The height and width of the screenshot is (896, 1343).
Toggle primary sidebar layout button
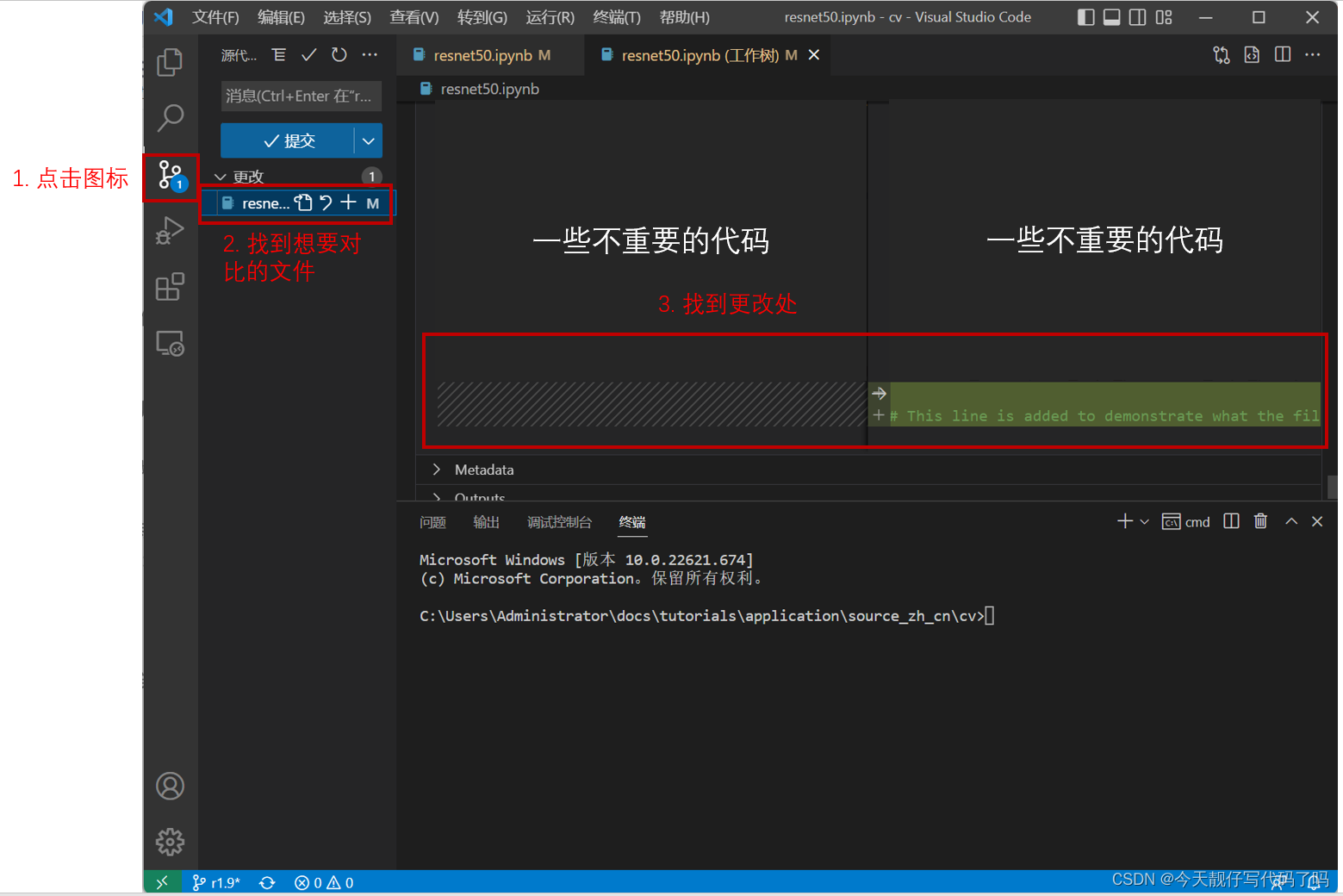tap(1086, 17)
